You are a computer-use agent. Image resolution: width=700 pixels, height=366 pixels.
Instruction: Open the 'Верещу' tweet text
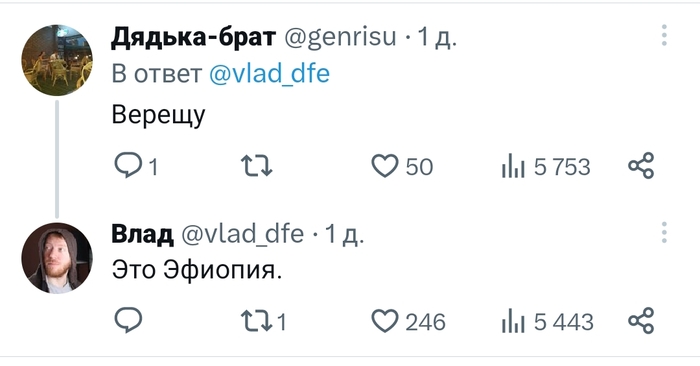[x=158, y=116]
